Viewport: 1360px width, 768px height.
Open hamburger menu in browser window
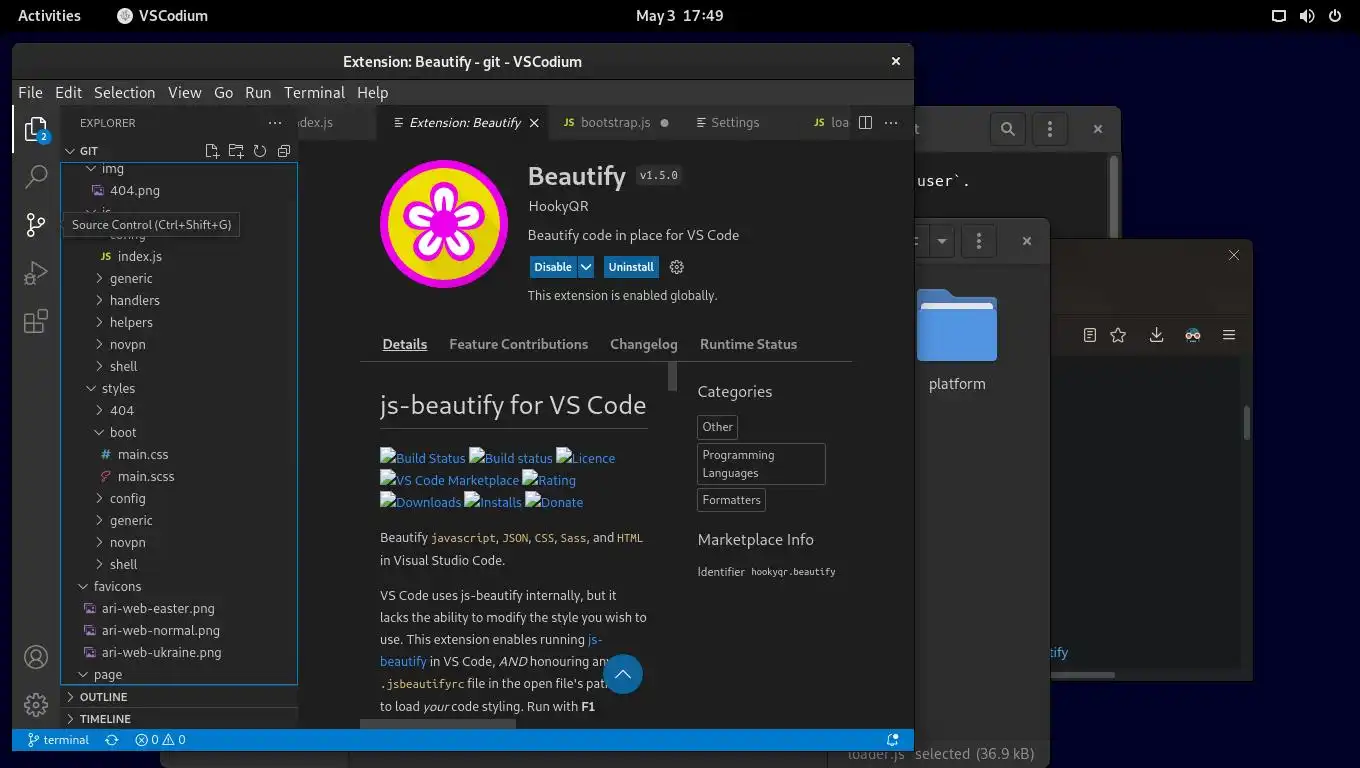click(x=1229, y=335)
